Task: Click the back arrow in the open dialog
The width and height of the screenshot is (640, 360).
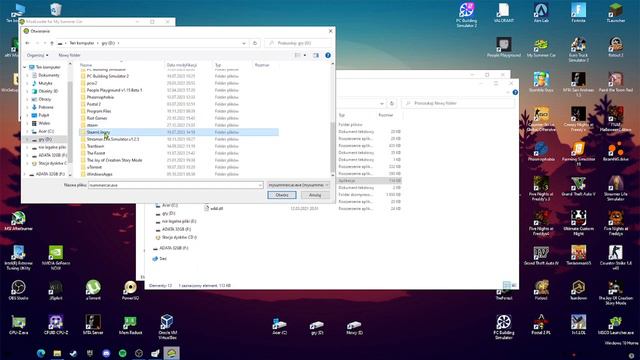Action: [x=27, y=43]
